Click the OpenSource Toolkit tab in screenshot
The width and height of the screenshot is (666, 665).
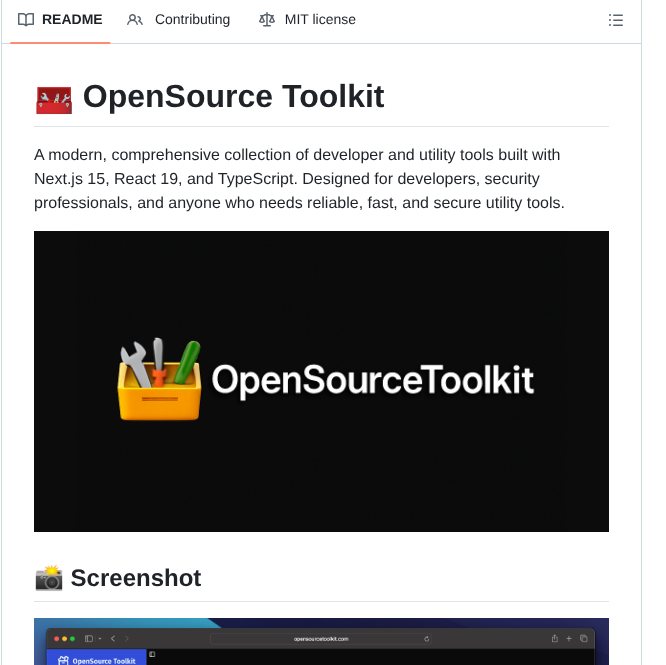tap(96, 657)
